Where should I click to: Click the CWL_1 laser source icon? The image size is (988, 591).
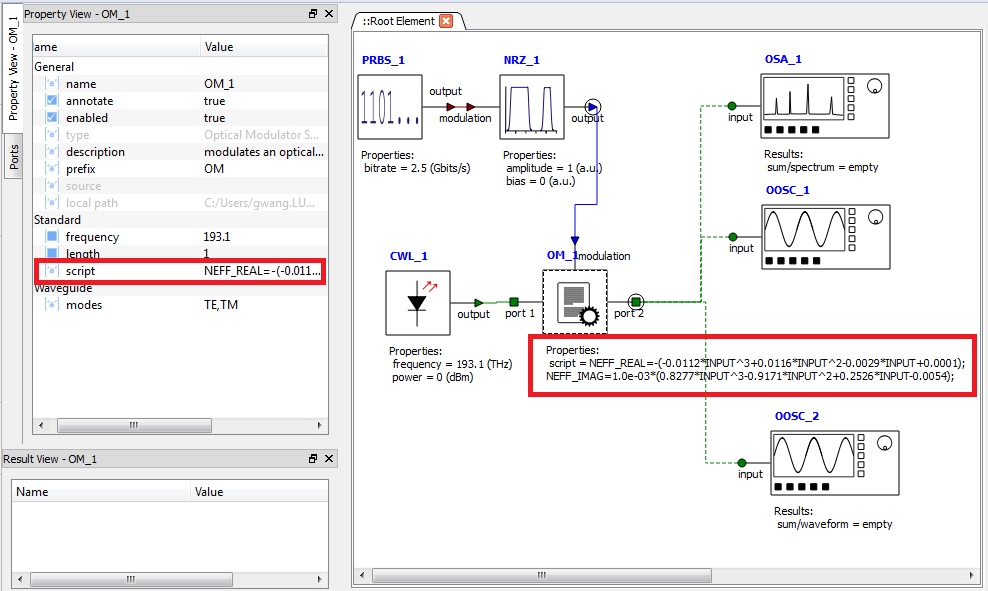coord(417,302)
